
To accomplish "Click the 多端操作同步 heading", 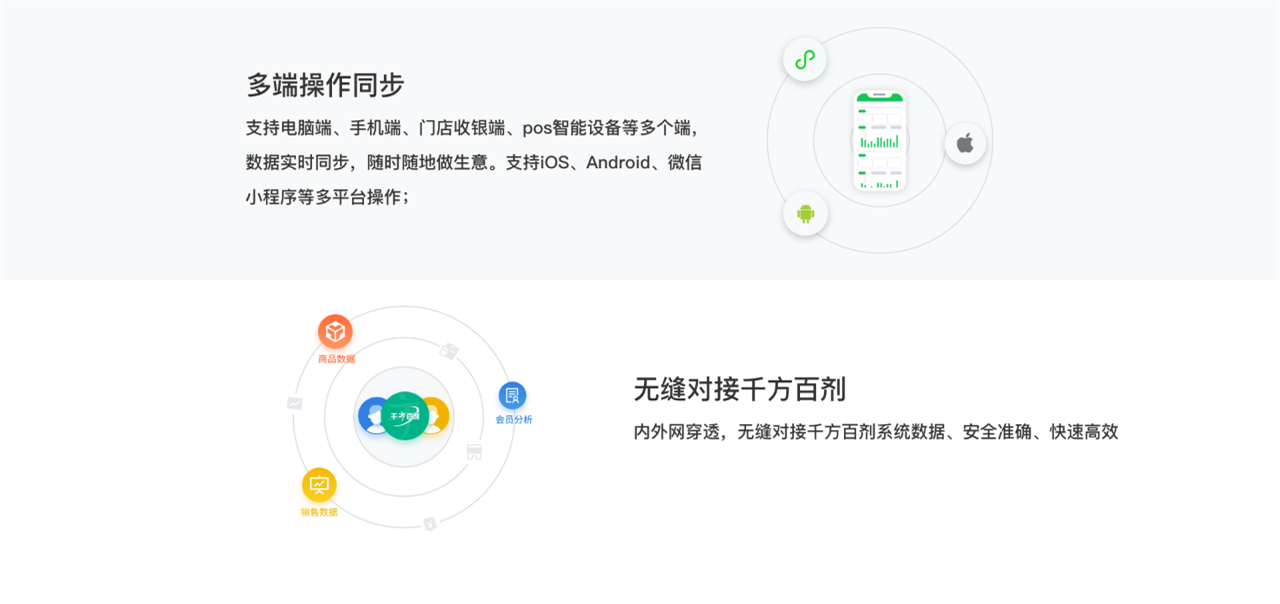I will [325, 85].
